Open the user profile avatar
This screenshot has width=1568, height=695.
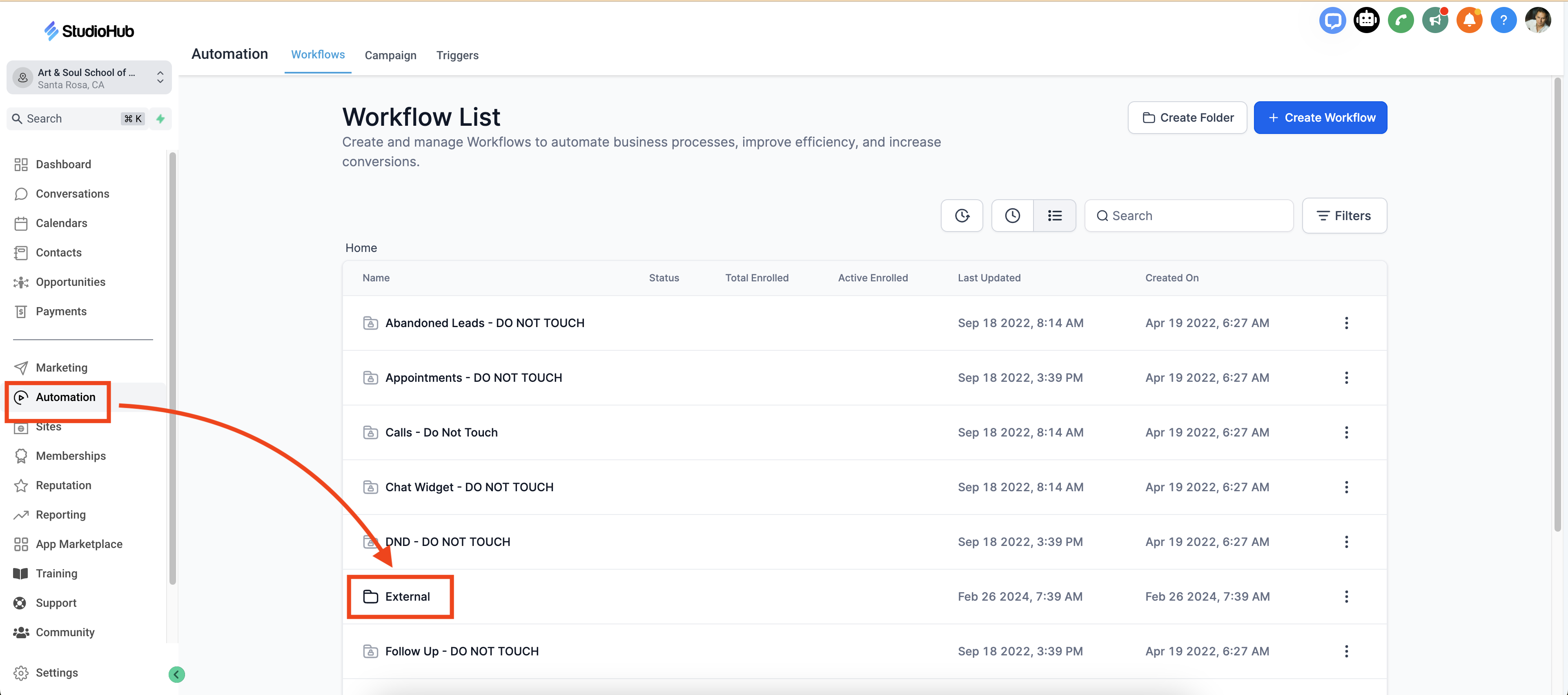point(1537,21)
